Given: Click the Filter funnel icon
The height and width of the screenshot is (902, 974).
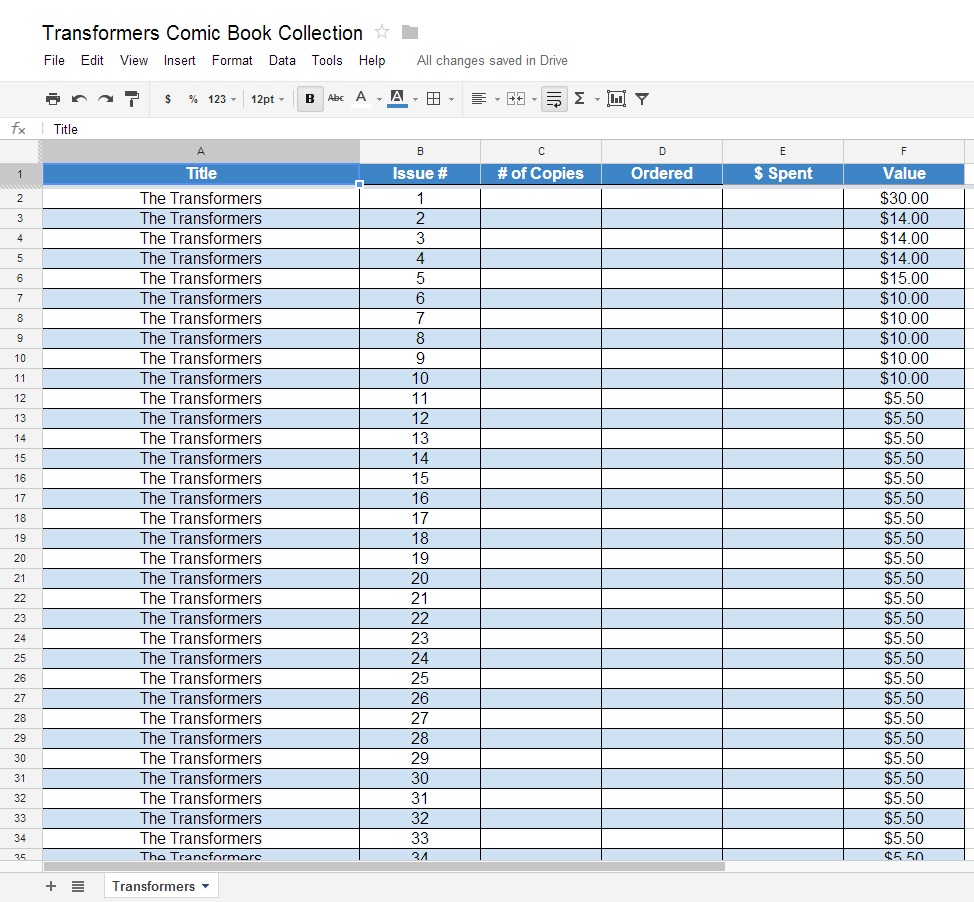Looking at the screenshot, I should pos(642,99).
